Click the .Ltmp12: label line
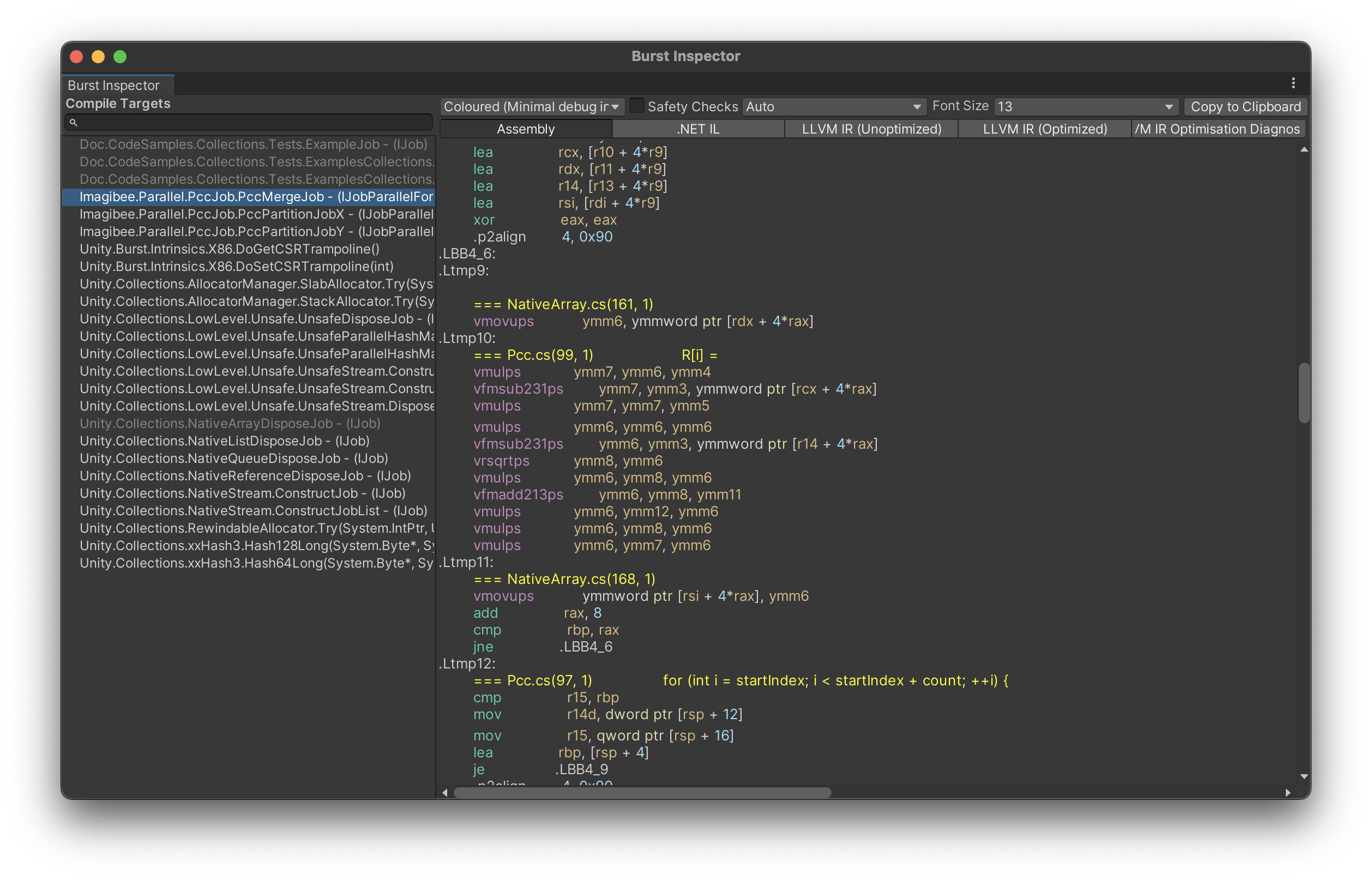The width and height of the screenshot is (1372, 880). pos(467,664)
